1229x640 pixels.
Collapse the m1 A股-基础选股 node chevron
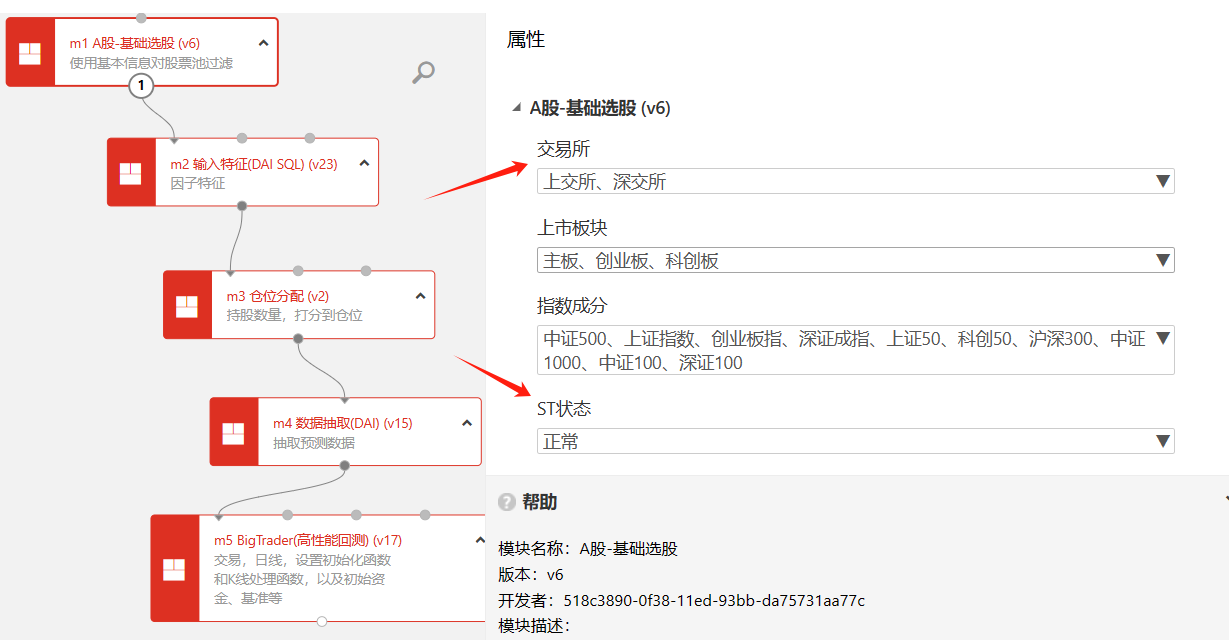point(263,43)
